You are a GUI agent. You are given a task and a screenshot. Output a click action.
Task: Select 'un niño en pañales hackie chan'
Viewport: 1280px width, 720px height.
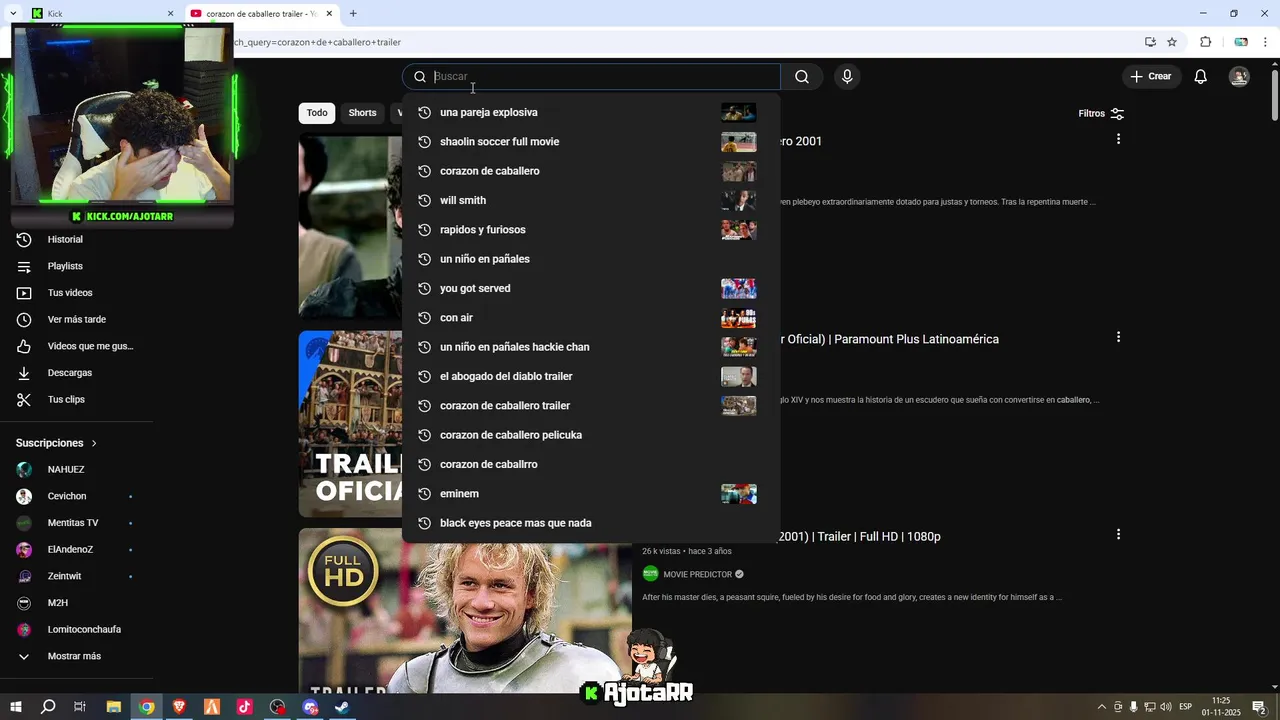[591, 347]
